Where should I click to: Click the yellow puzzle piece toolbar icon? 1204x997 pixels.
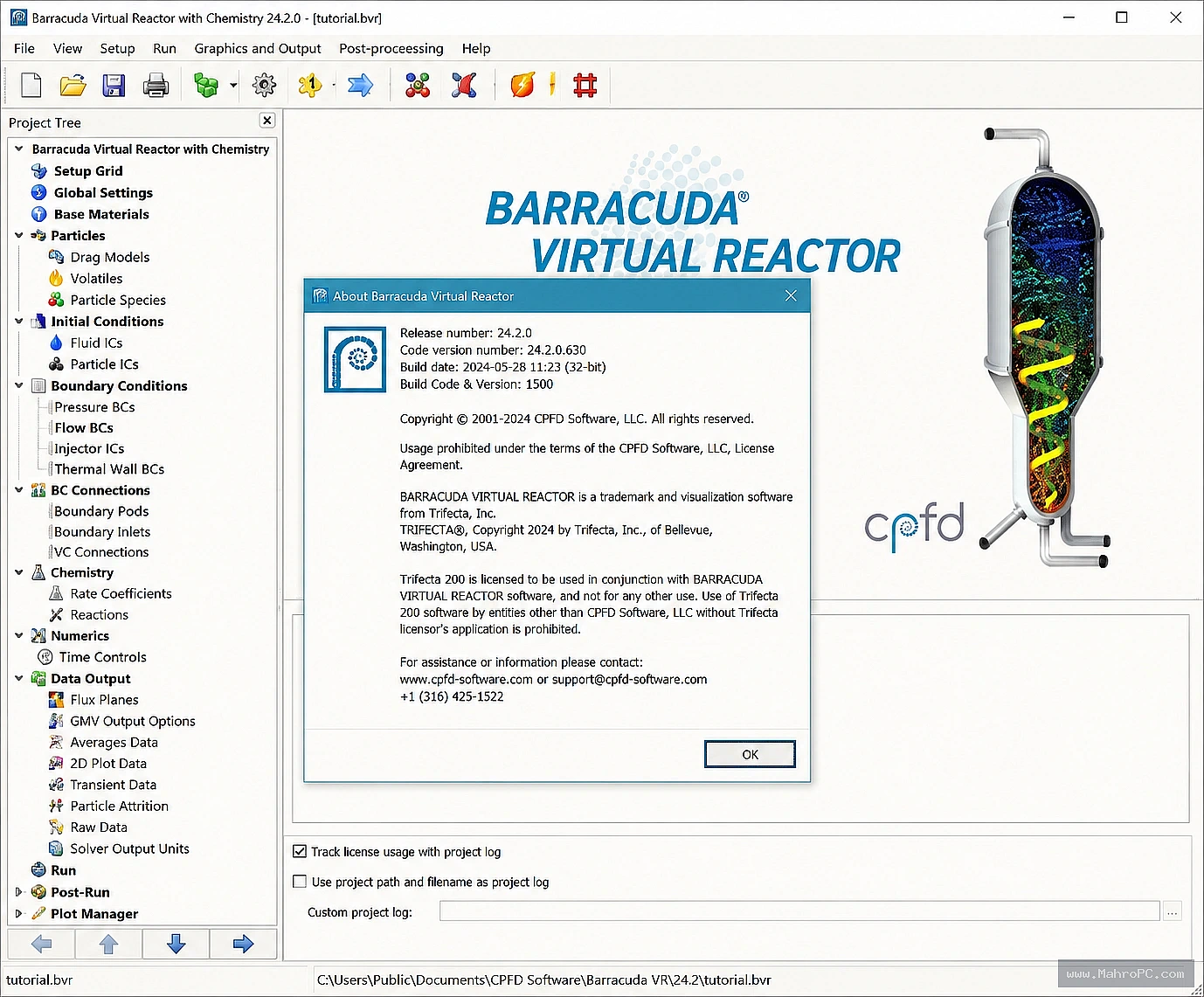(309, 85)
